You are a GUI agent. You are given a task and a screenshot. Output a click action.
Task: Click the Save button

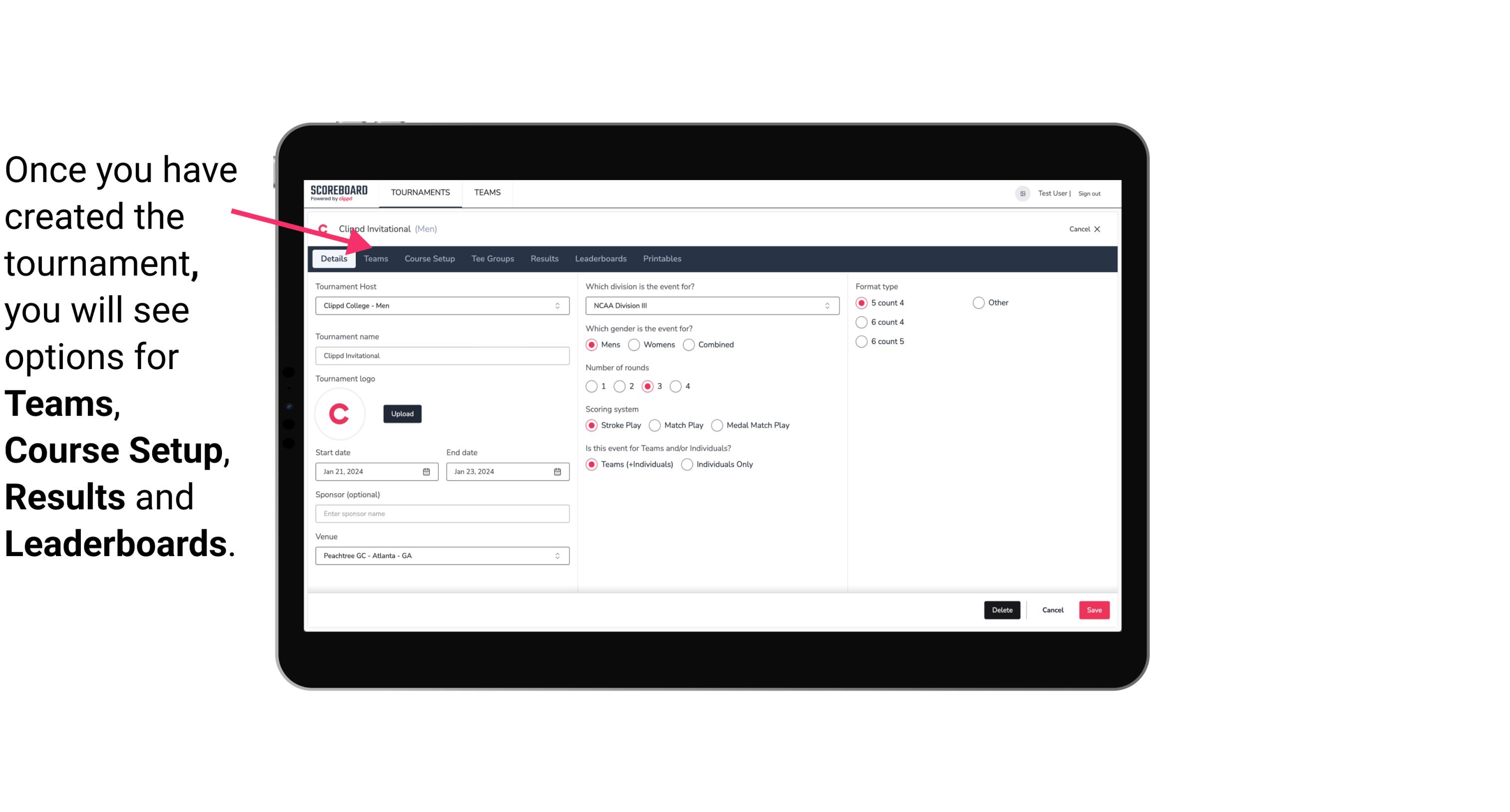coord(1094,609)
